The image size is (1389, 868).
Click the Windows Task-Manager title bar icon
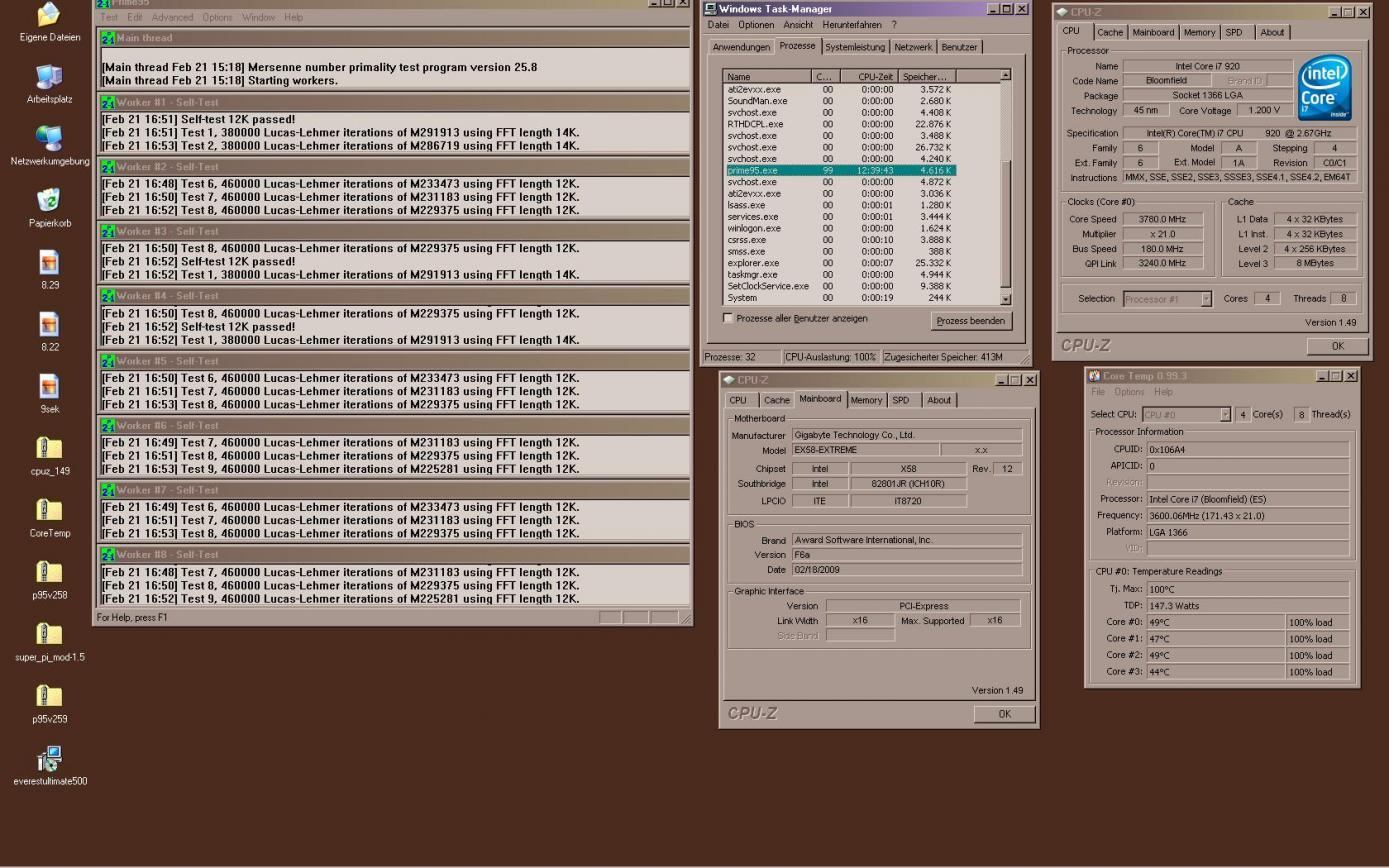(x=710, y=9)
